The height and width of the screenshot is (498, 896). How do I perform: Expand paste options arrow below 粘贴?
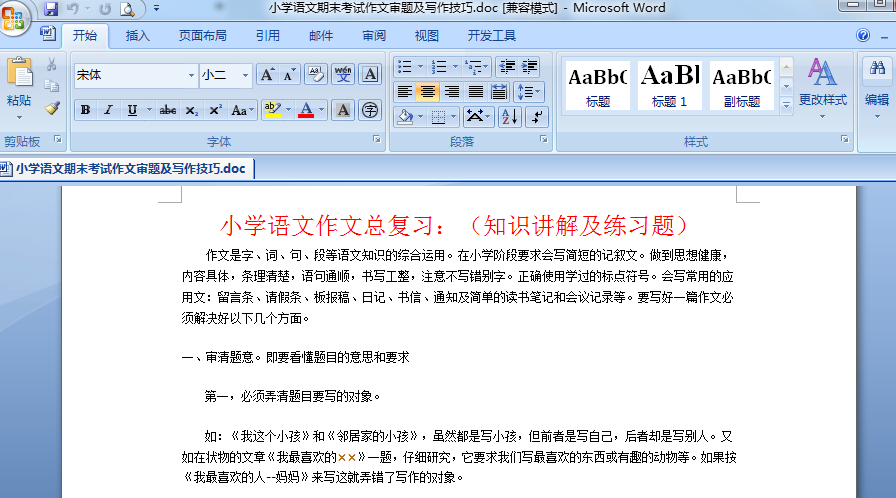tap(19, 118)
